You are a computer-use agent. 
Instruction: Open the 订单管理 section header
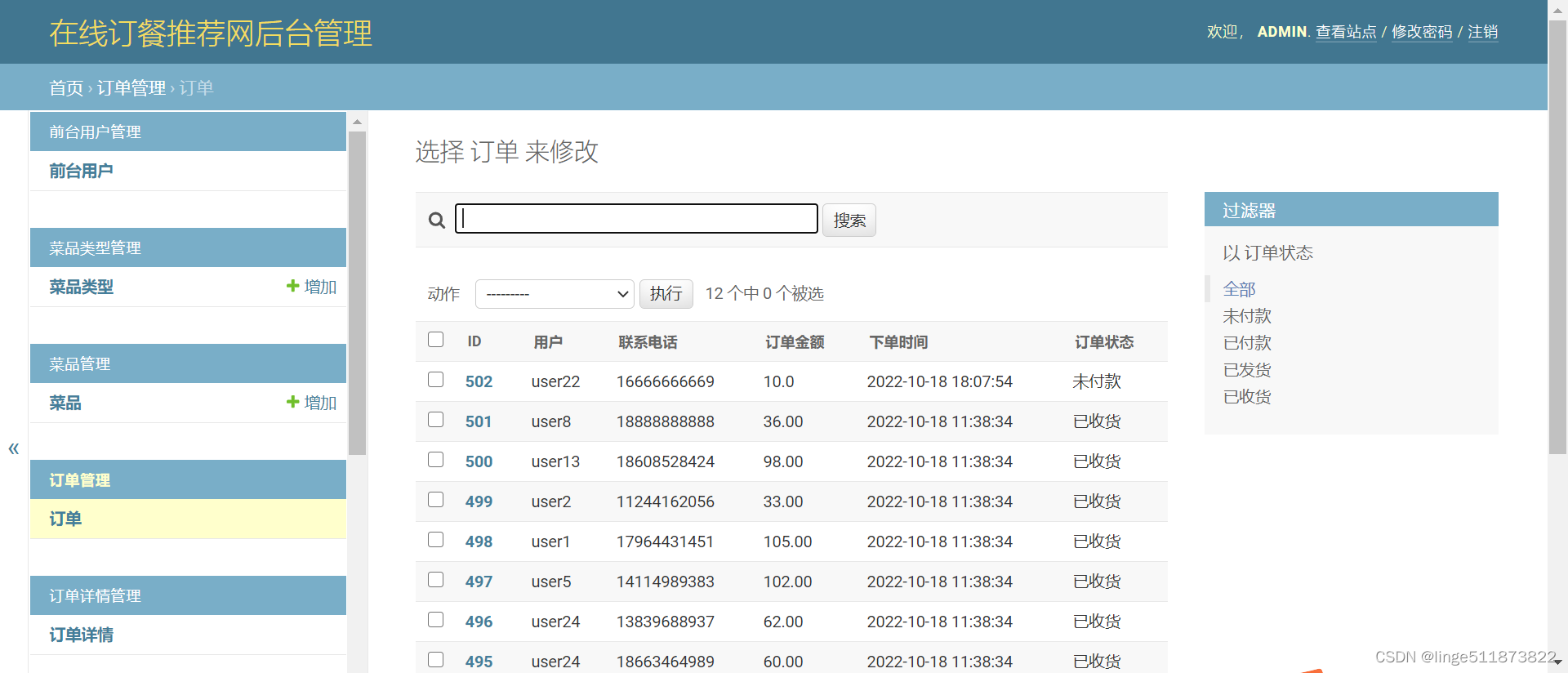[x=79, y=480]
